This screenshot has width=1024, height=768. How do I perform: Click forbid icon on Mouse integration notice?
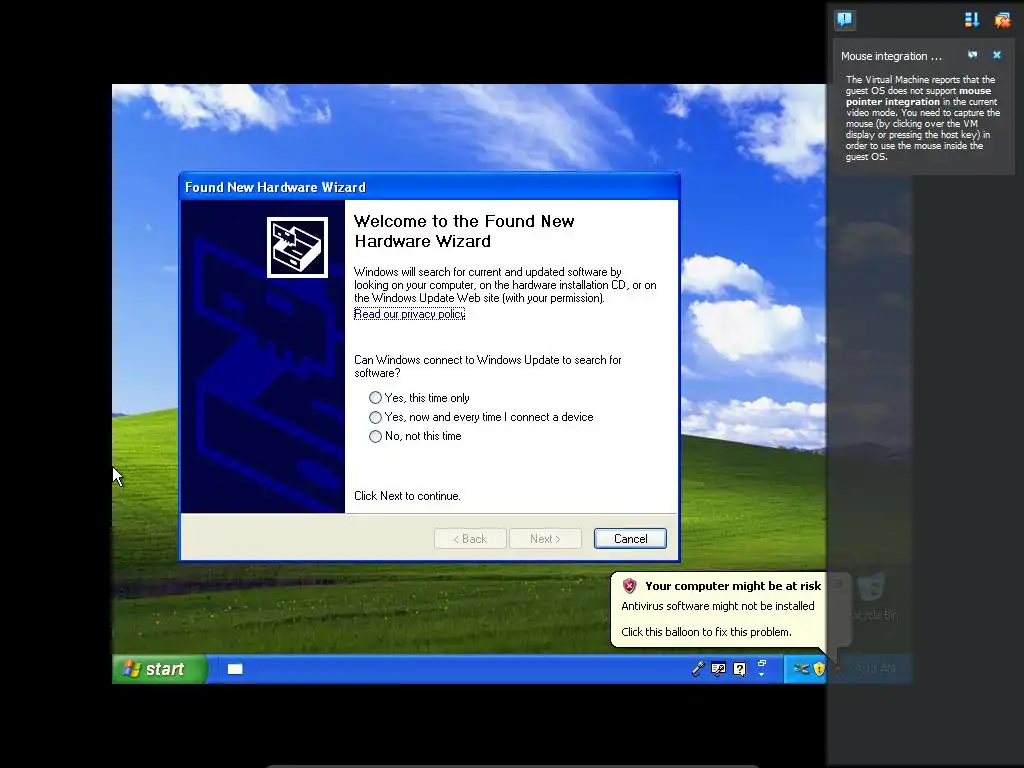[972, 56]
